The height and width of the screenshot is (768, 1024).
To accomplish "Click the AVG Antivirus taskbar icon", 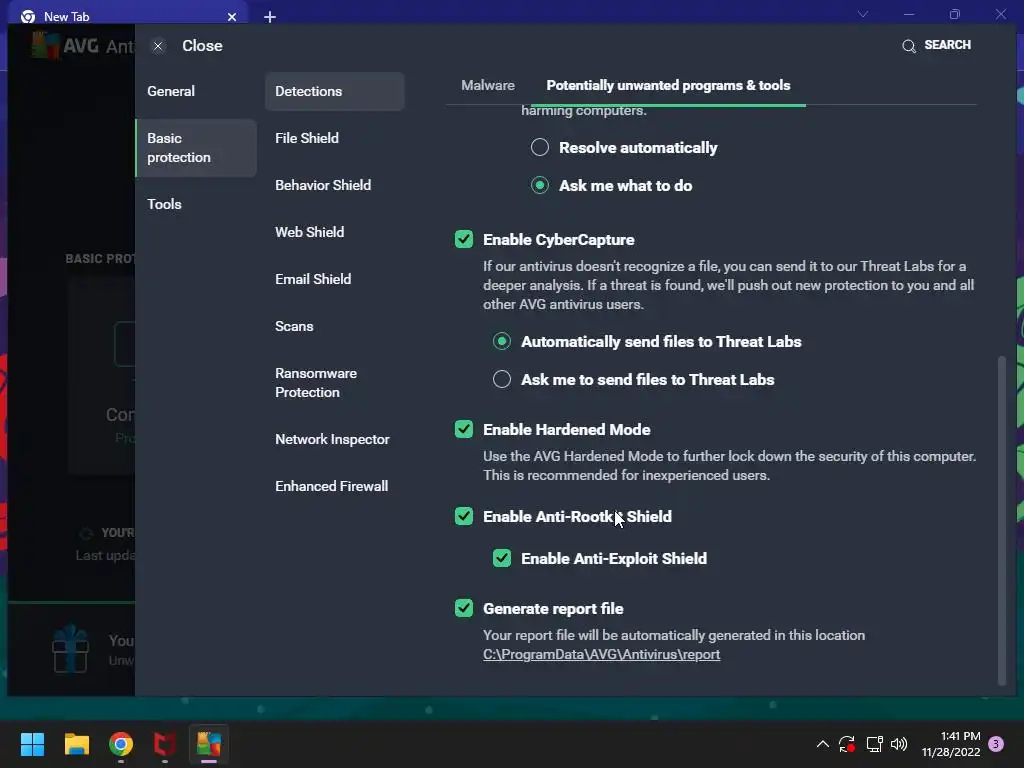I will coord(209,744).
